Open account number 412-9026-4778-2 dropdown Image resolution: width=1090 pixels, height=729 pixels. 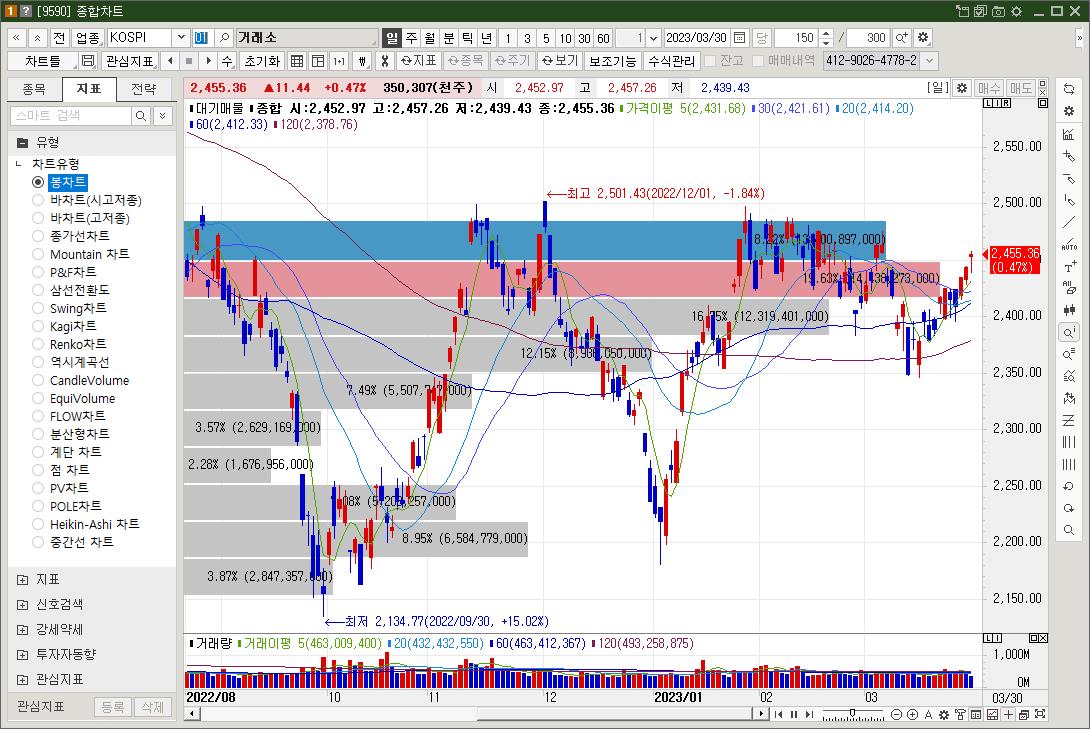[x=929, y=61]
